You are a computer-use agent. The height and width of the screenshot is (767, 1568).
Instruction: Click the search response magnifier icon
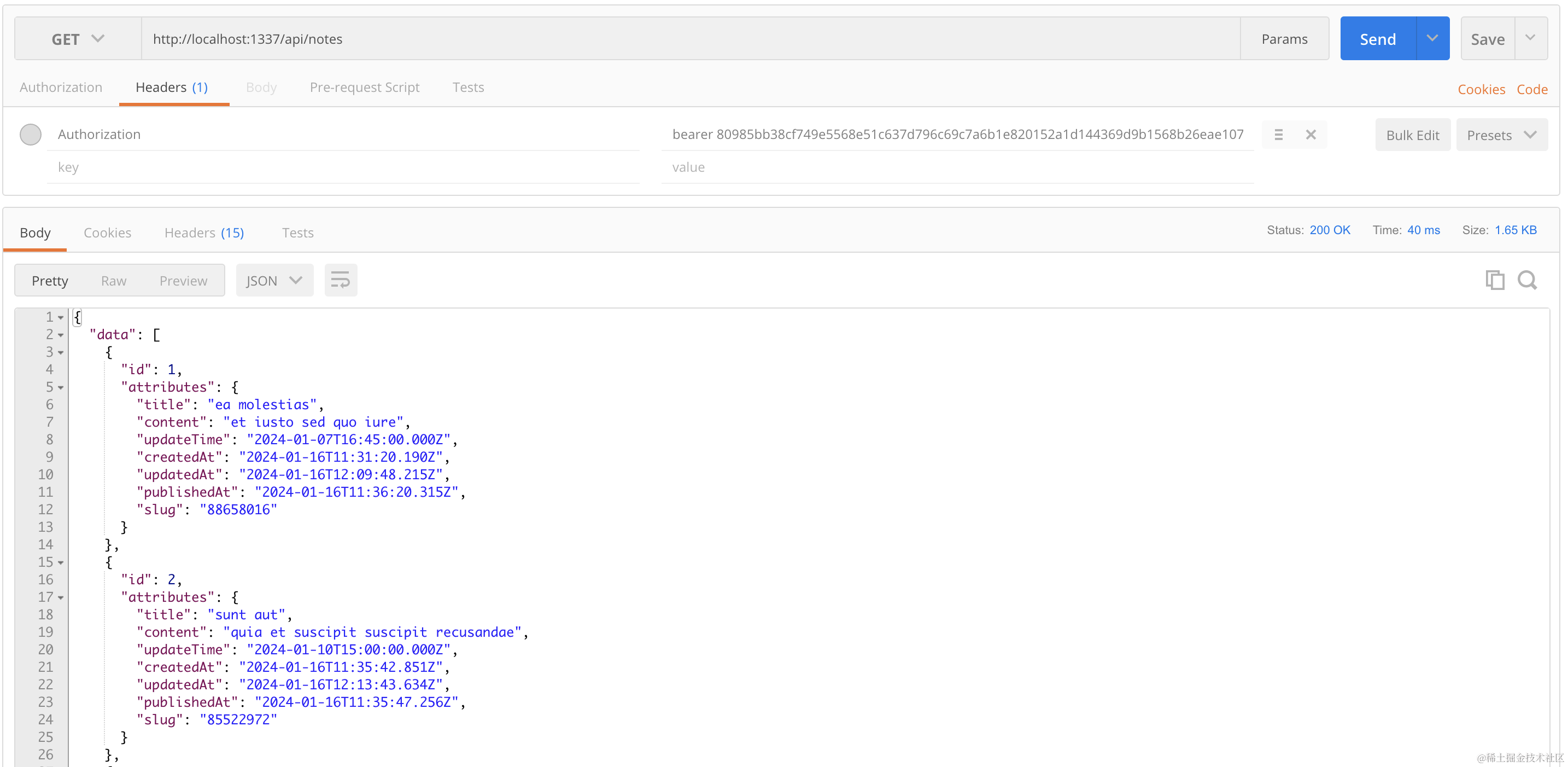pos(1526,280)
